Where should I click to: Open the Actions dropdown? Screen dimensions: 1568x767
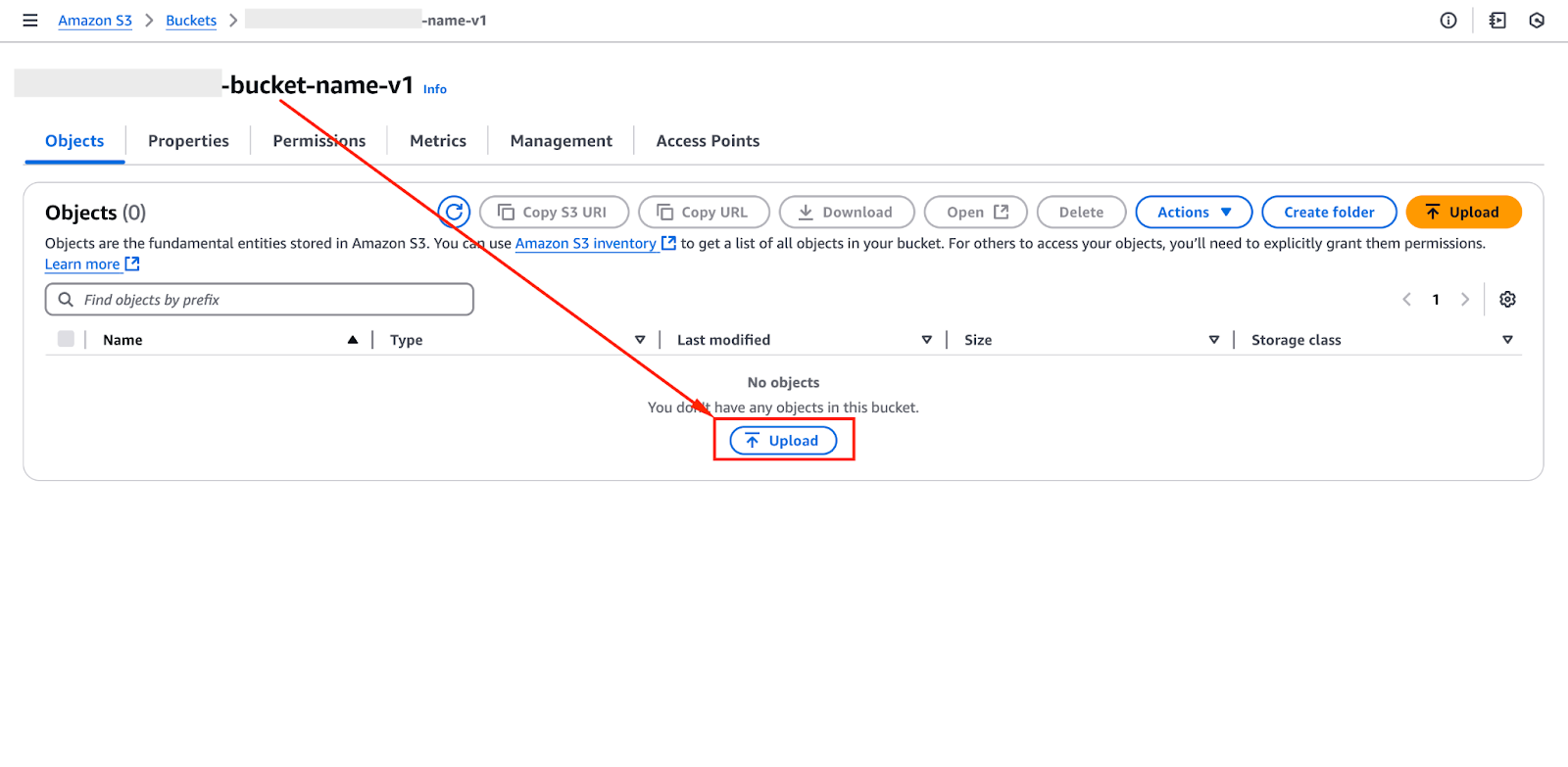[1194, 212]
